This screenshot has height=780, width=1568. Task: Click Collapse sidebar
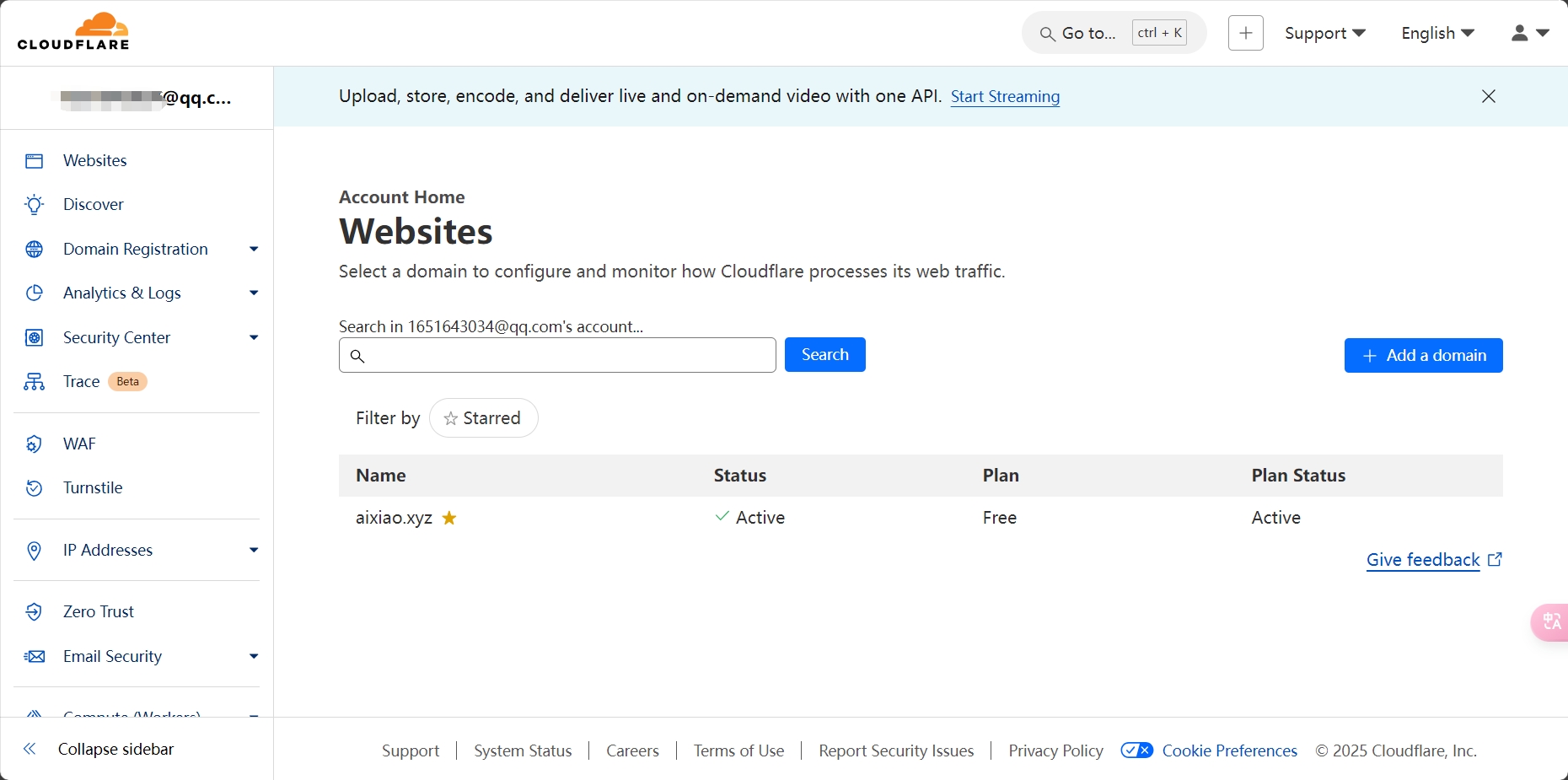click(116, 750)
